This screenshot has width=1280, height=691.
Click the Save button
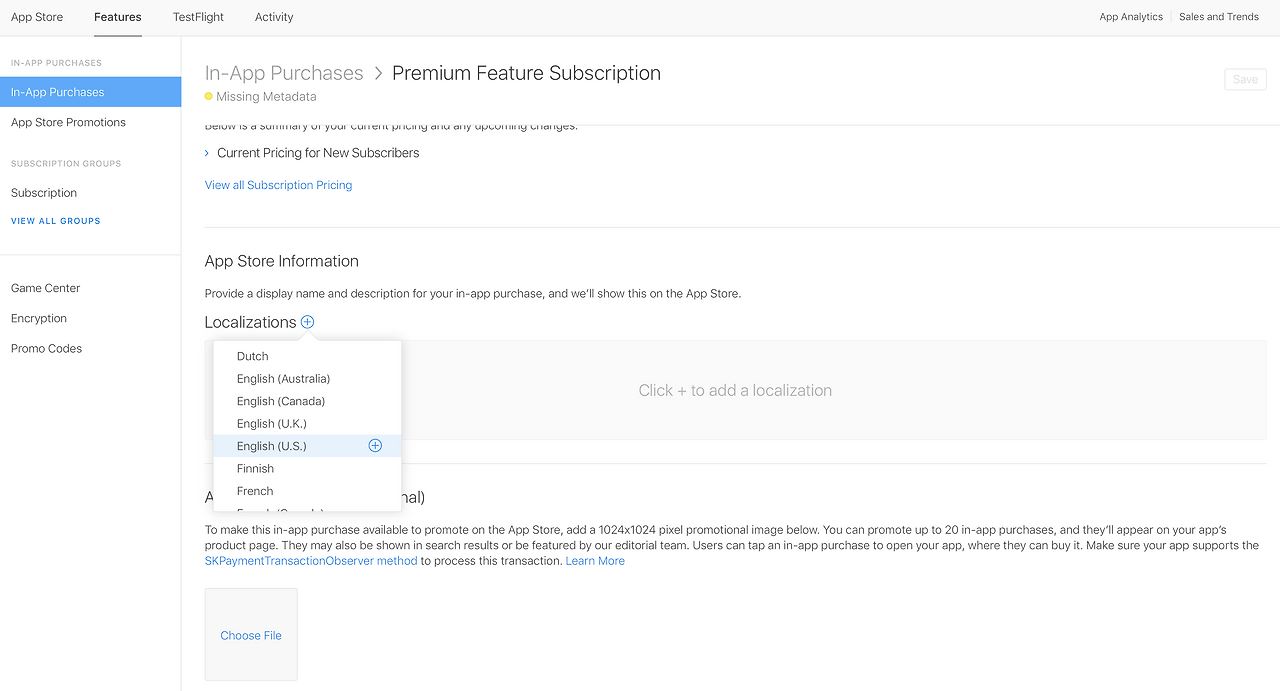[1245, 79]
